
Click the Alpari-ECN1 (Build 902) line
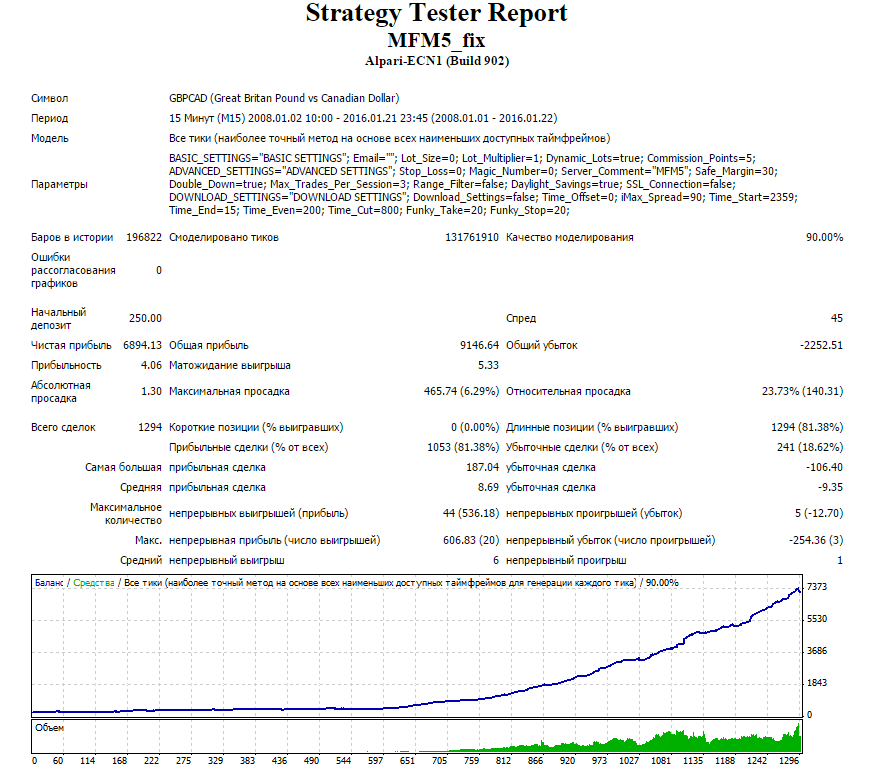tap(437, 61)
